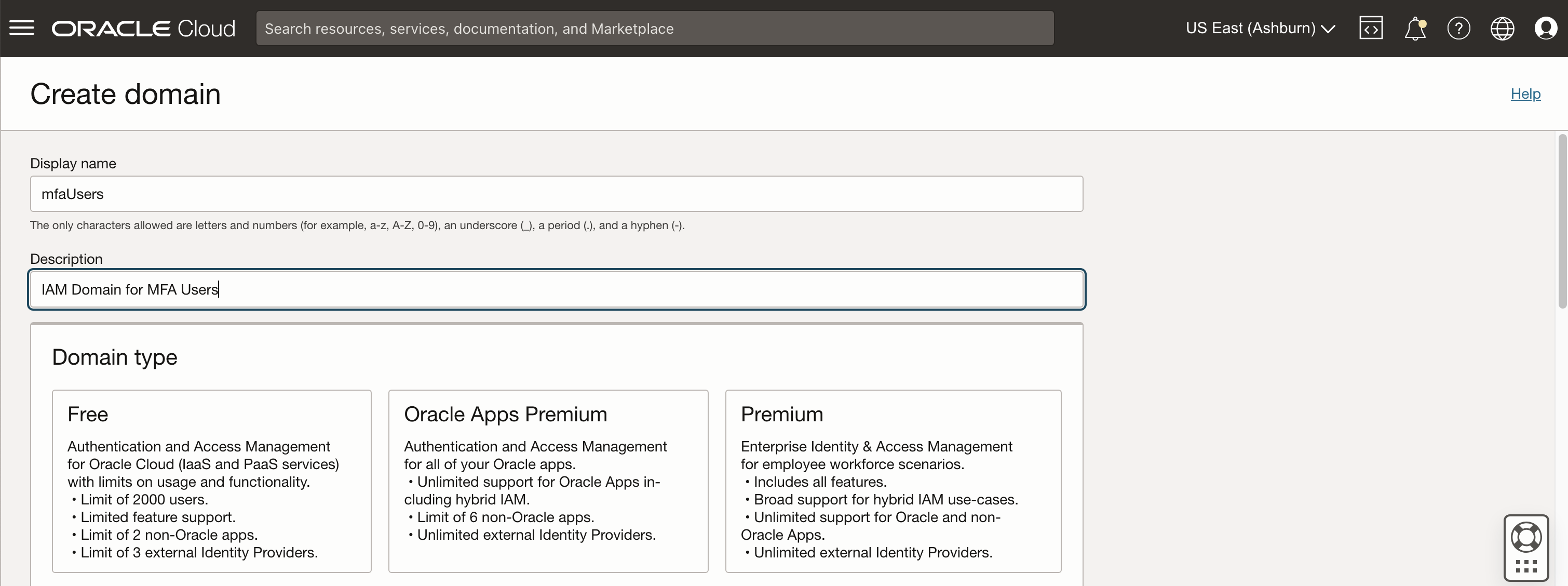Click the region selector chevron arrow
This screenshot has height=586, width=1568.
click(x=1329, y=29)
